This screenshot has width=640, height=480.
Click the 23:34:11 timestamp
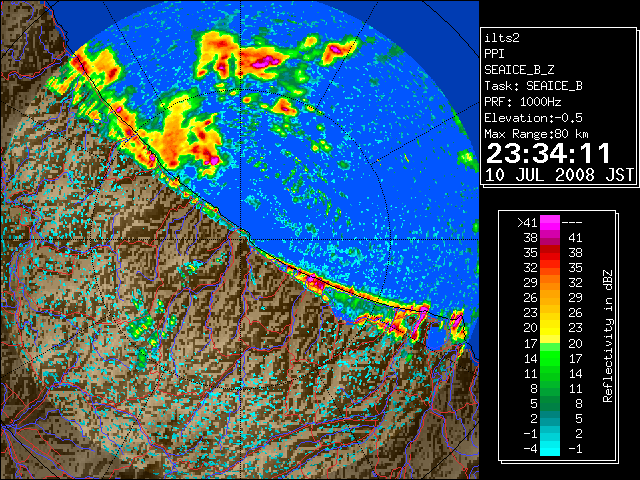pos(549,153)
